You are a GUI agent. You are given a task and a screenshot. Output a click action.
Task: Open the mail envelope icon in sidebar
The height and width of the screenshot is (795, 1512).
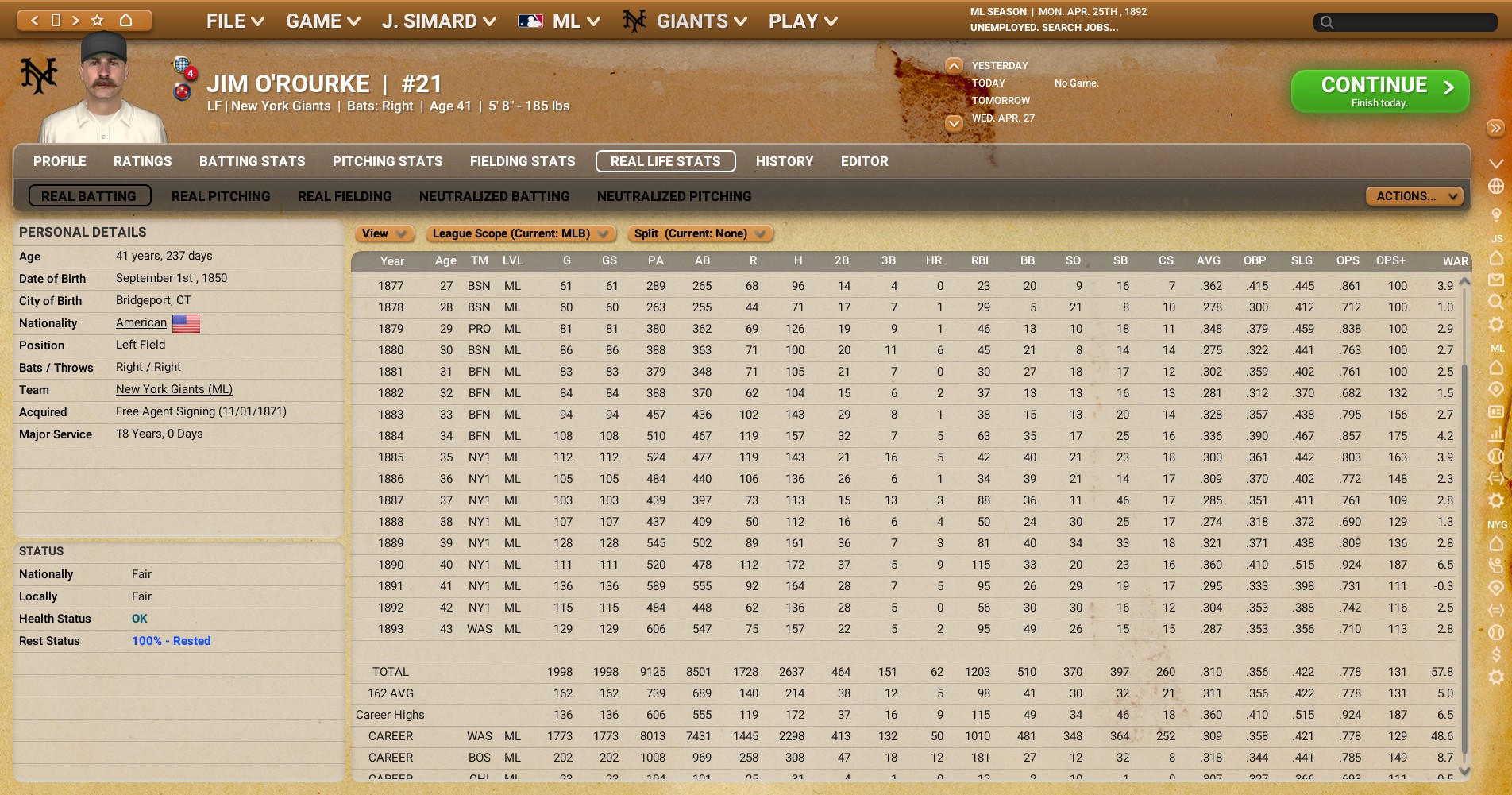point(1495,280)
